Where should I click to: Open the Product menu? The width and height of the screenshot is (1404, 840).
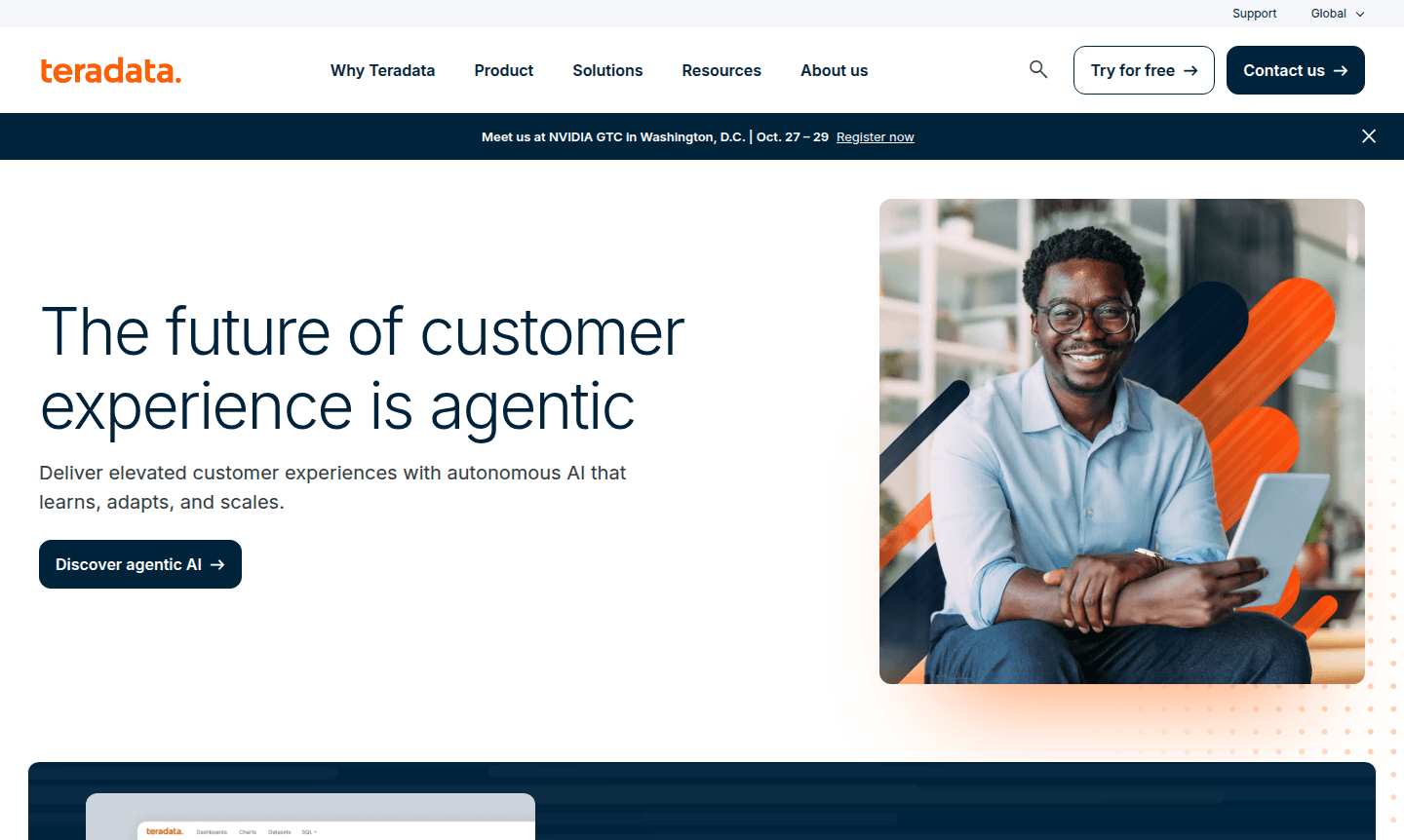(503, 70)
